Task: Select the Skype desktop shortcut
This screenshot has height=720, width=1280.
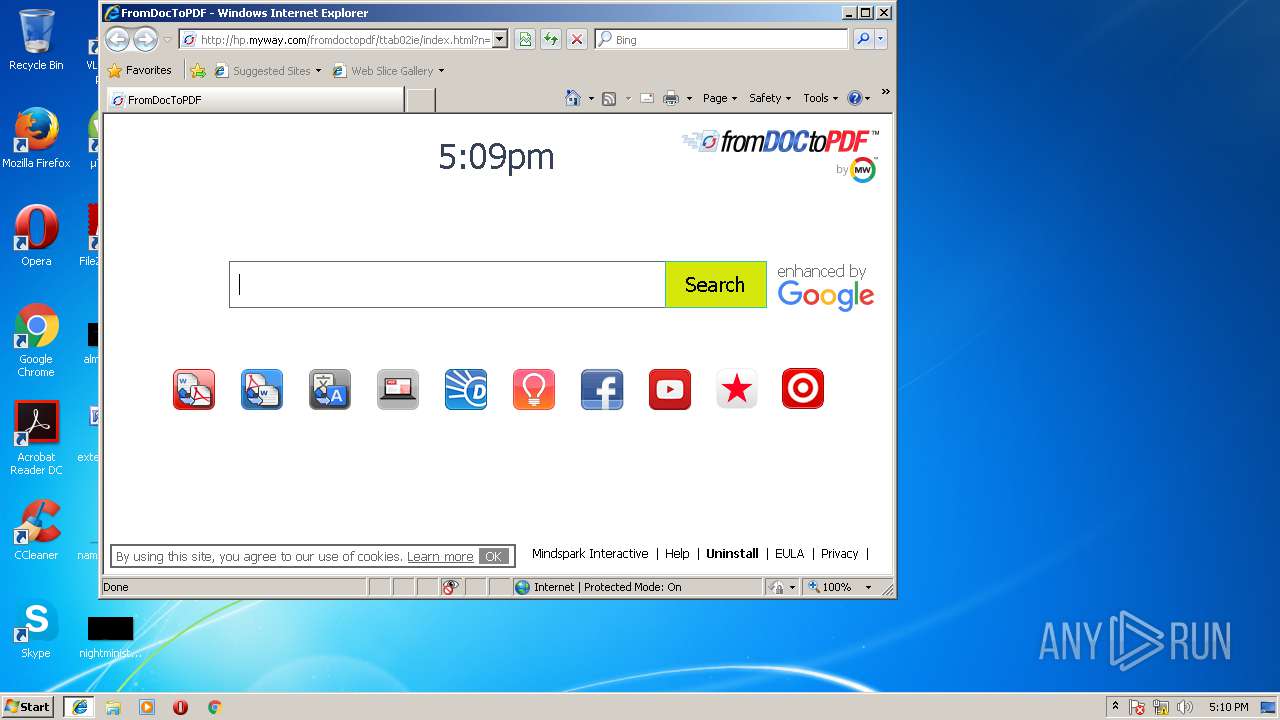Action: click(36, 628)
